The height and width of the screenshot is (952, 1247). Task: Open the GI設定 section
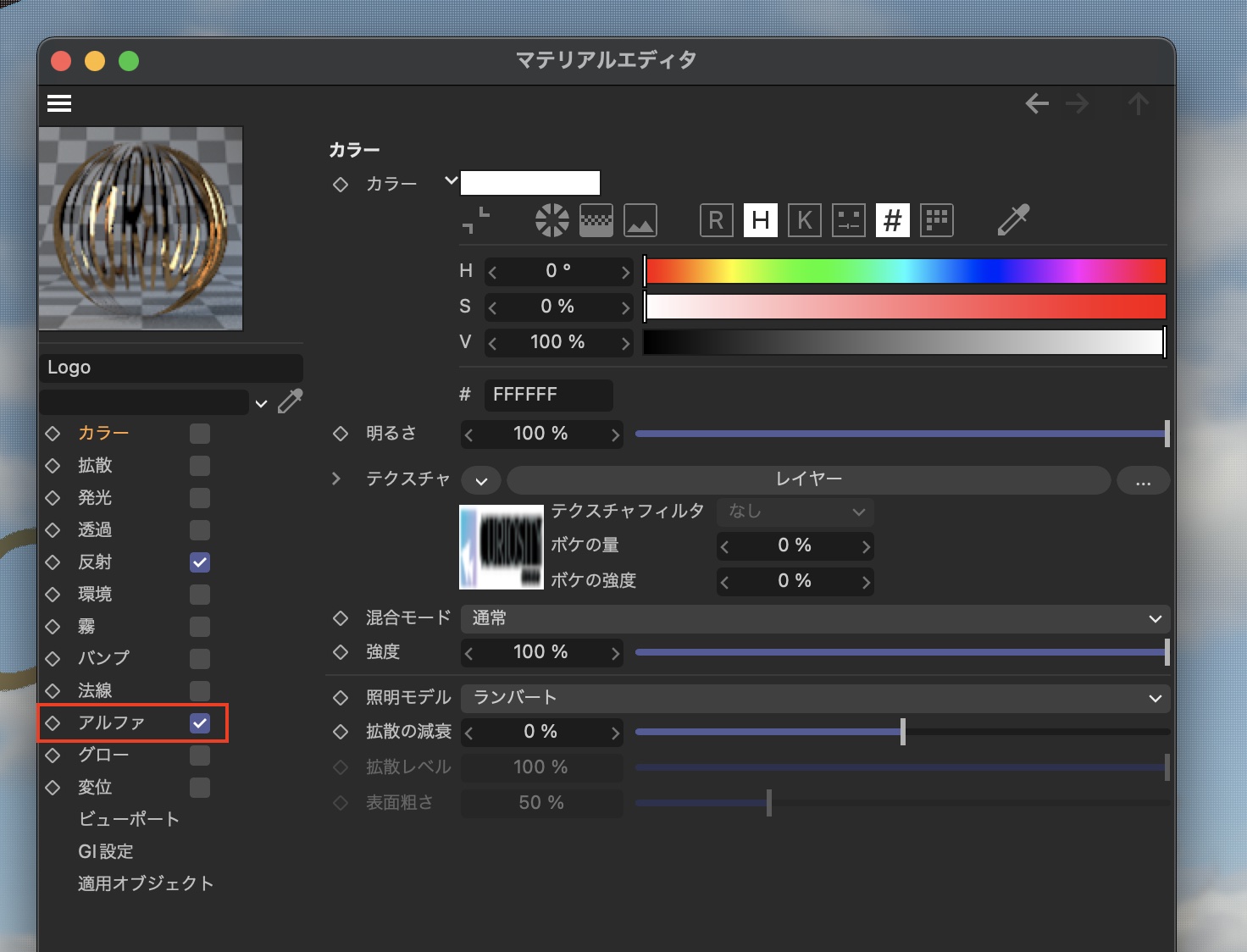(106, 851)
